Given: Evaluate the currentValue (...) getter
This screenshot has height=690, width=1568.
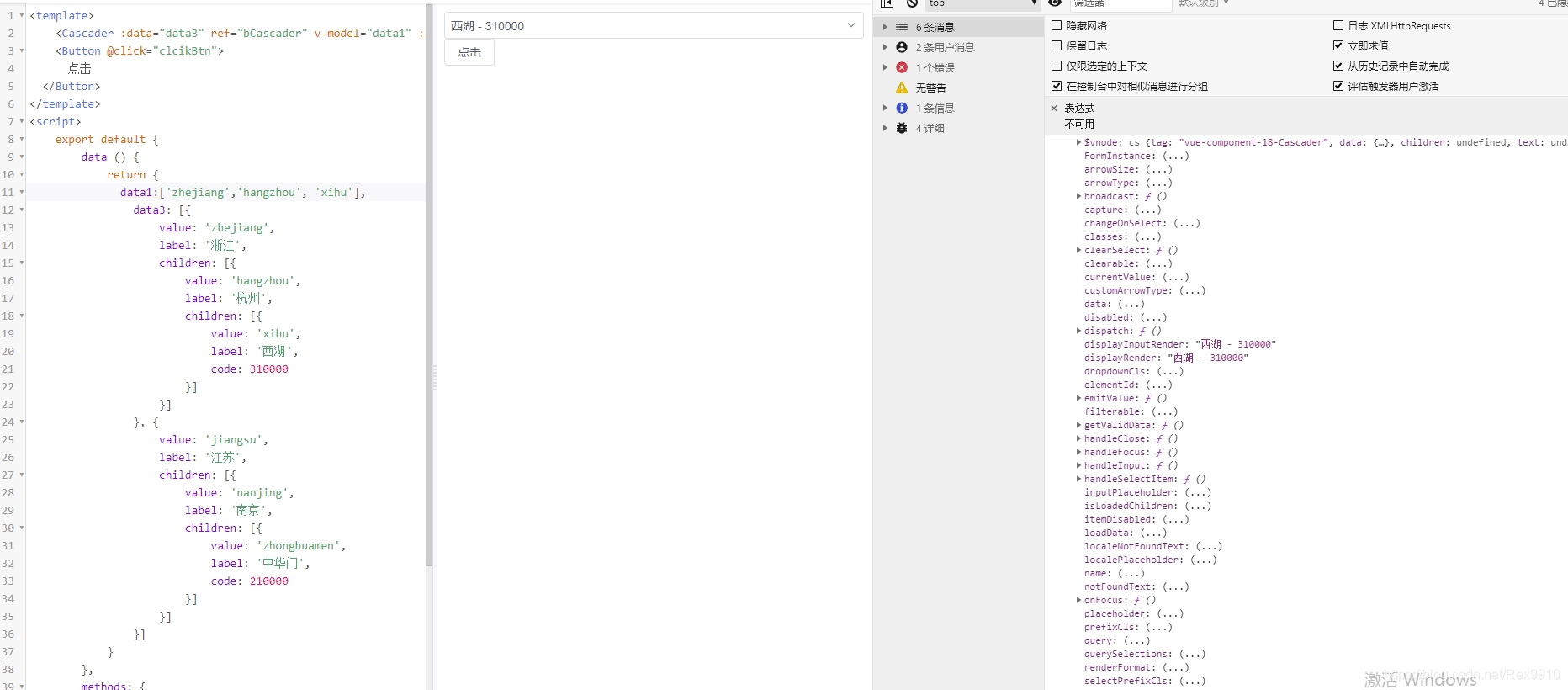Looking at the screenshot, I should coord(1176,277).
